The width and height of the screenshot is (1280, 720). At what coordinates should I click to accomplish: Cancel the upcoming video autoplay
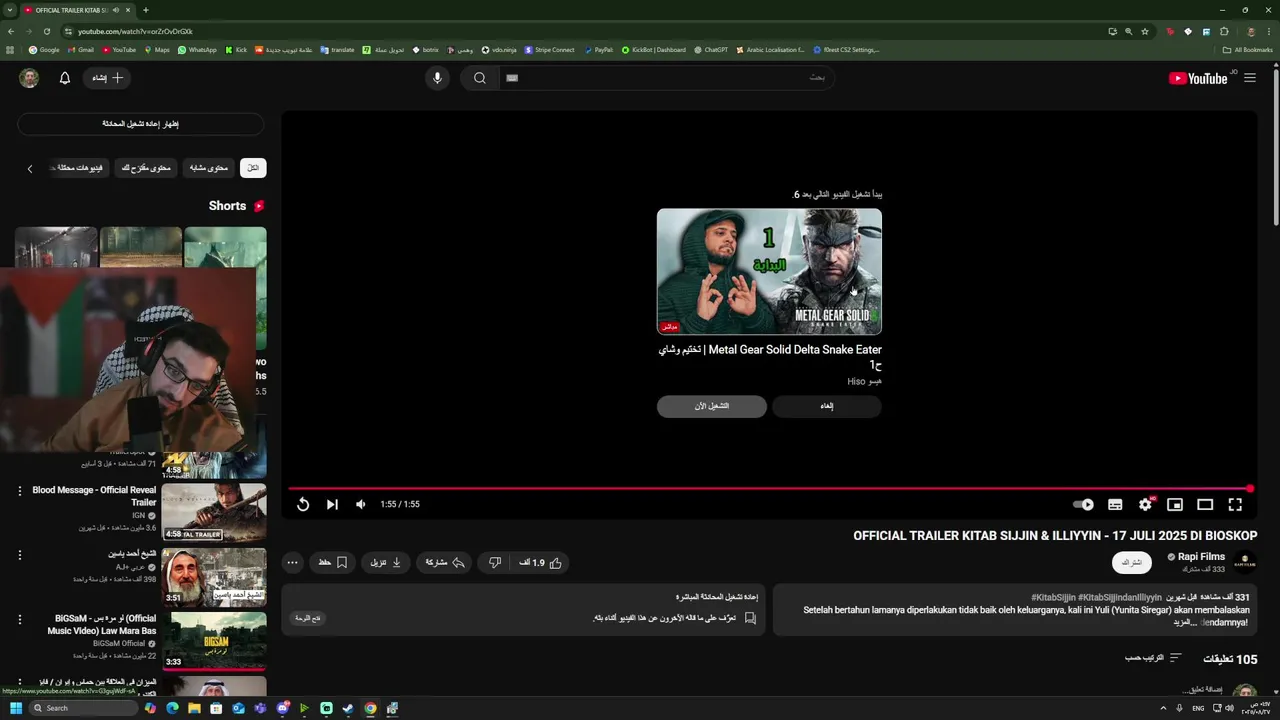pos(827,406)
